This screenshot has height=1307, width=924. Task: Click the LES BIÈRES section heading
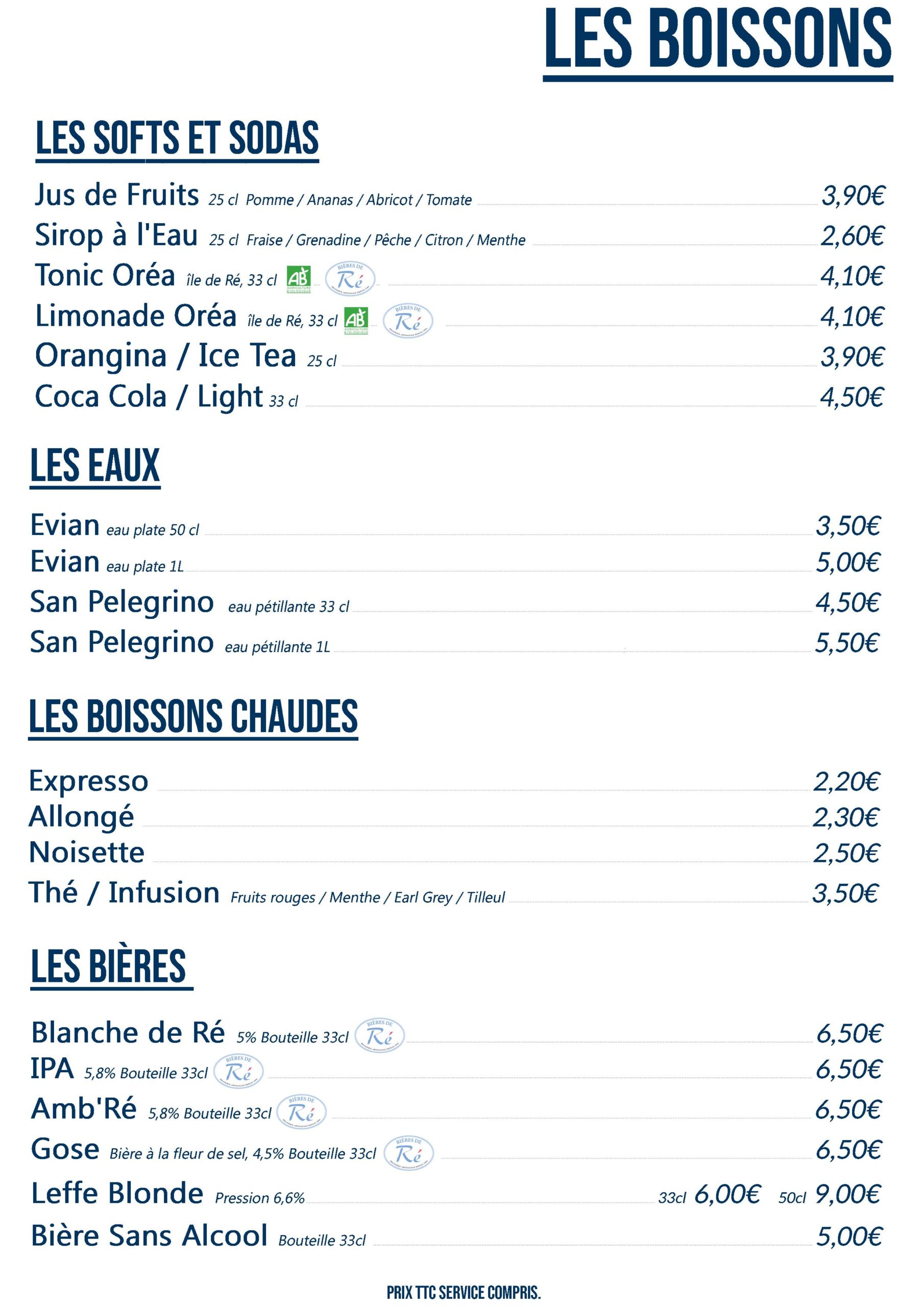(x=109, y=966)
